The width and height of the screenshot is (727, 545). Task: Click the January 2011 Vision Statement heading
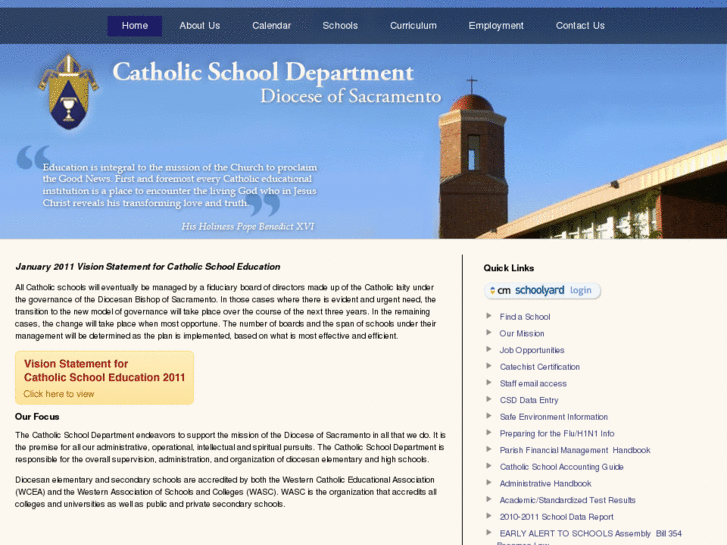click(x=148, y=267)
